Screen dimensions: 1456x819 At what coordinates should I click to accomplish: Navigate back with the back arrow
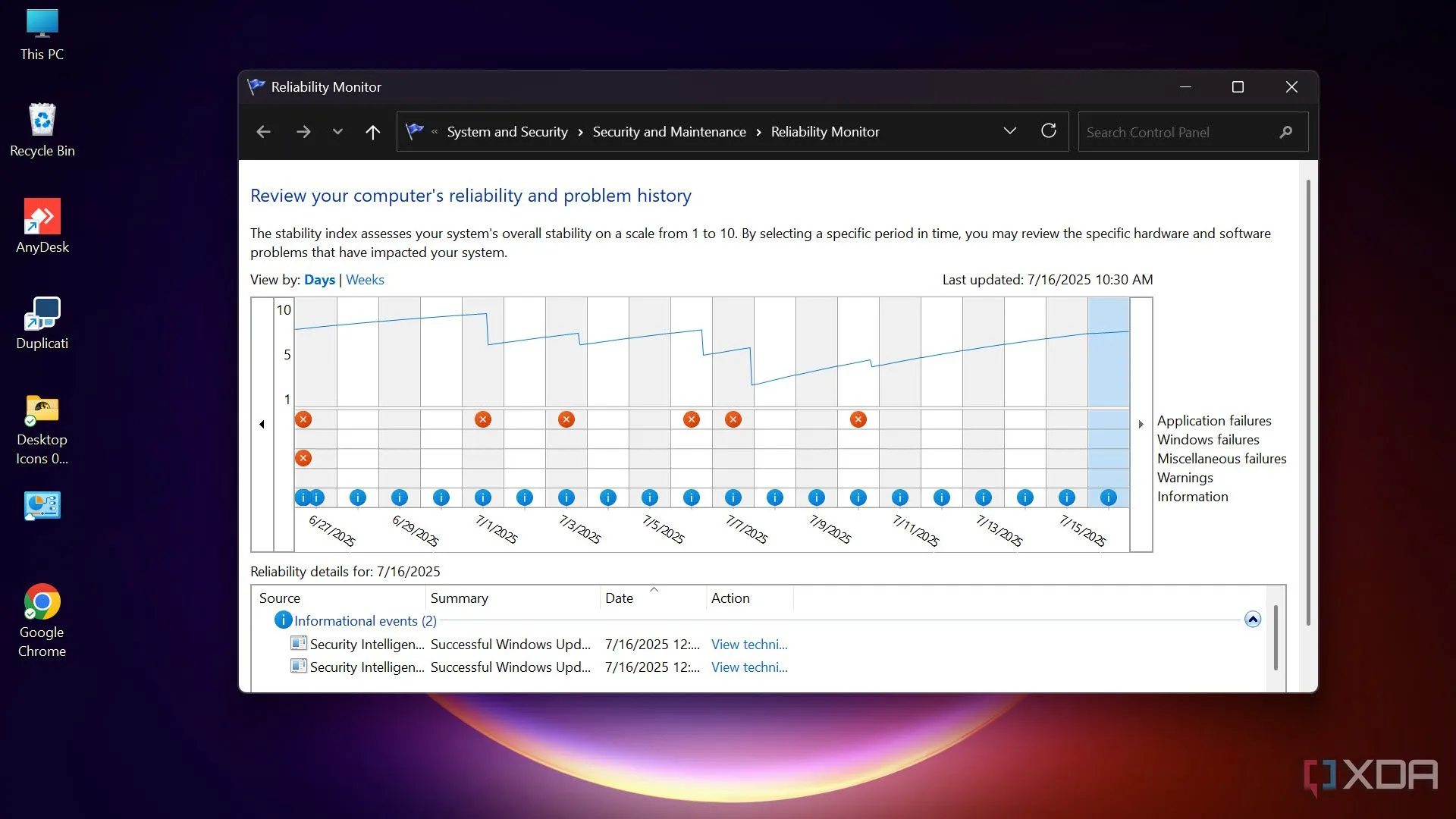[263, 132]
